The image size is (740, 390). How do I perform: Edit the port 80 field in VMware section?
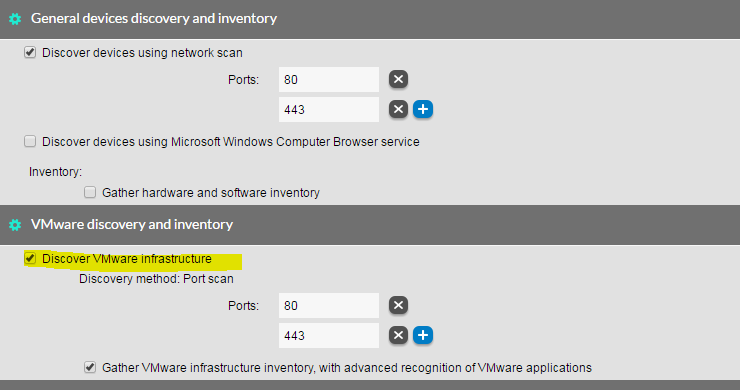tap(329, 305)
